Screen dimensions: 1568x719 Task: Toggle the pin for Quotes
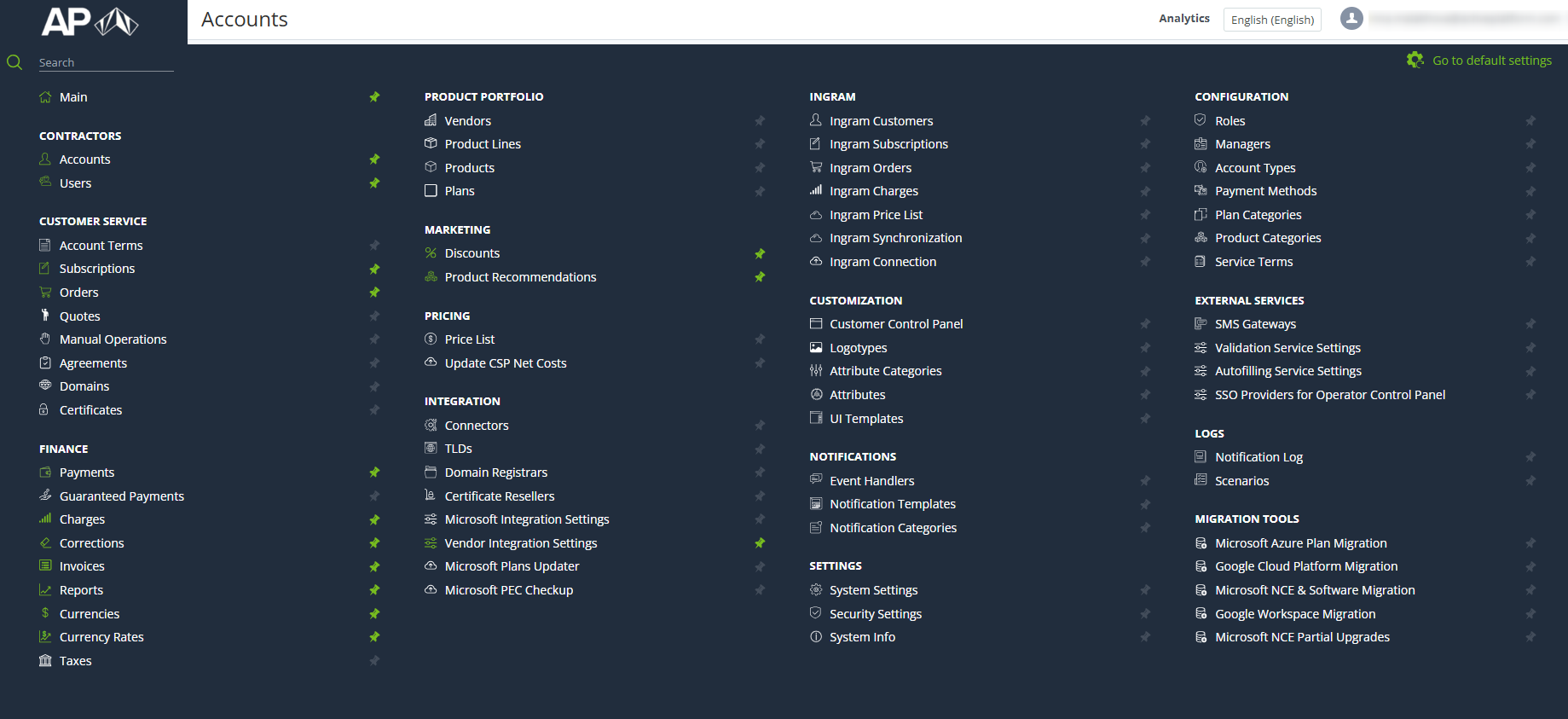(374, 316)
